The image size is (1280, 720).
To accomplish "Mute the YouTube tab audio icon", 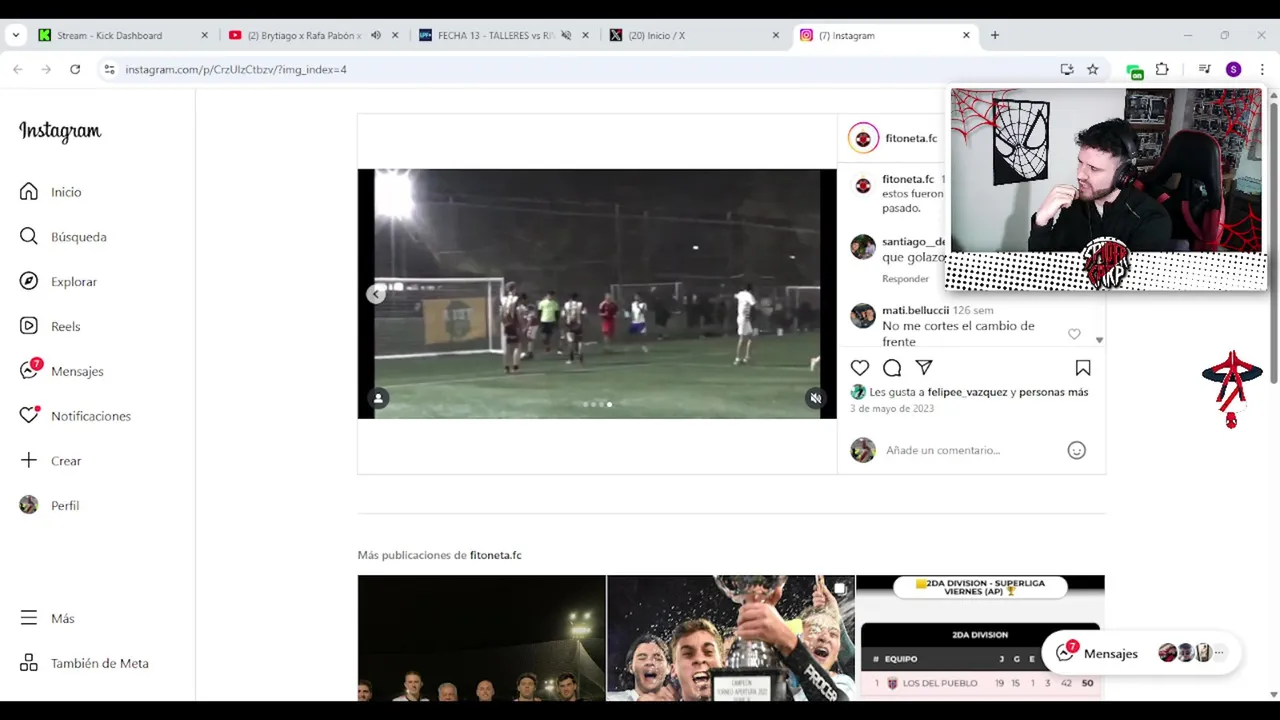I will 376,35.
